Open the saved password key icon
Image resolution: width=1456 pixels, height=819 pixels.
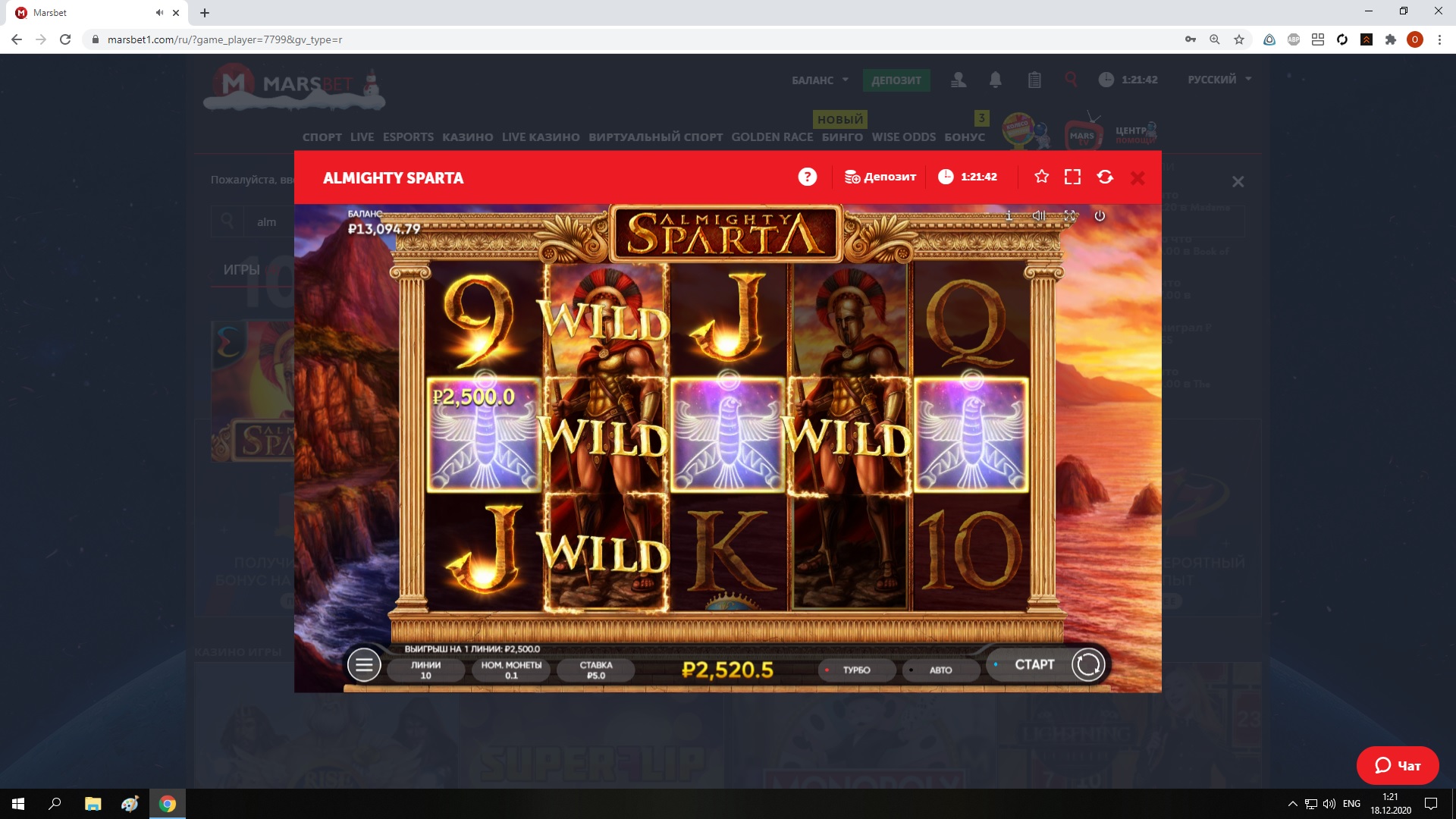point(1191,39)
